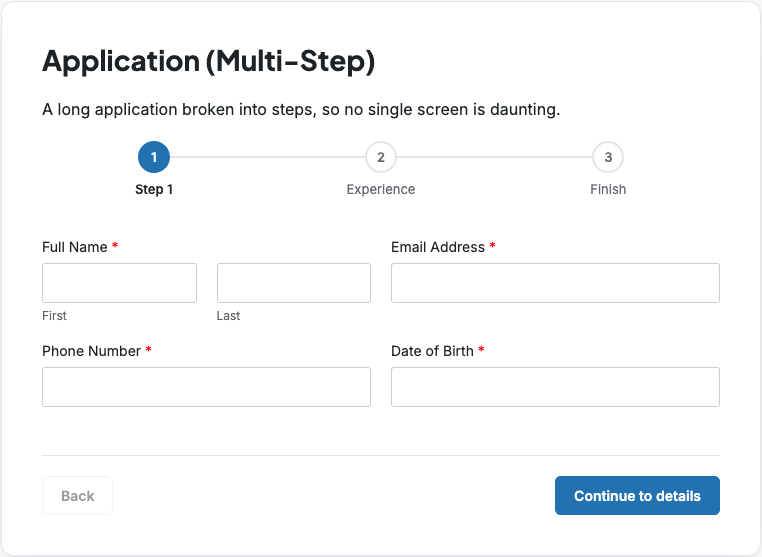Jump to step 2 Experience circle
762x557 pixels.
click(x=381, y=157)
